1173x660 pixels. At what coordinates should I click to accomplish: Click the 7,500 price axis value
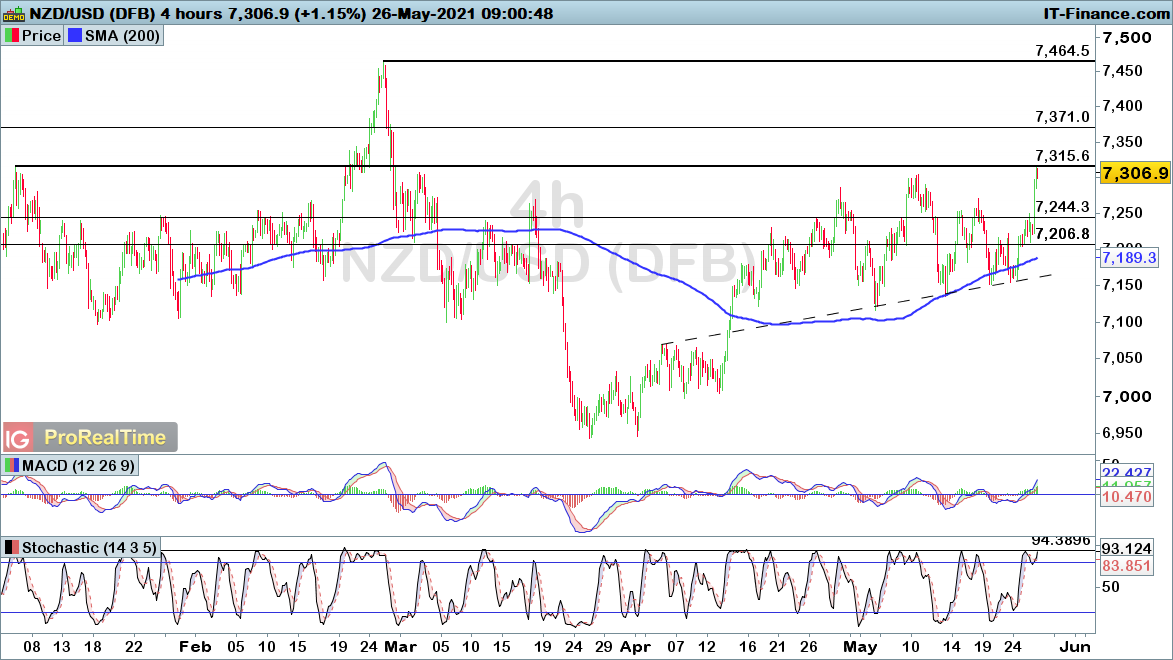click(x=1127, y=37)
